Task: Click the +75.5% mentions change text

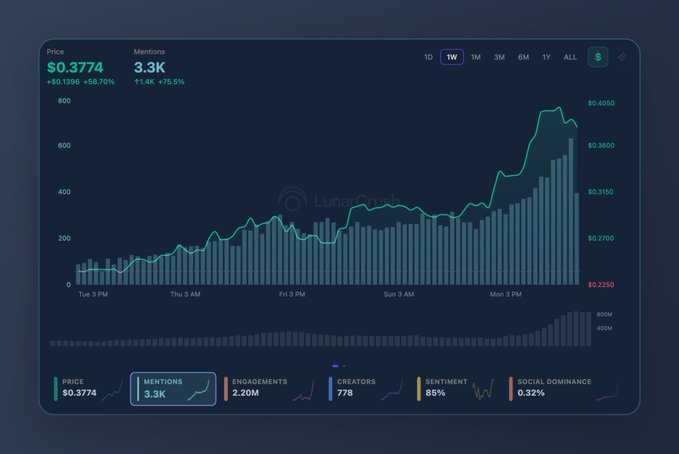Action: tap(171, 82)
